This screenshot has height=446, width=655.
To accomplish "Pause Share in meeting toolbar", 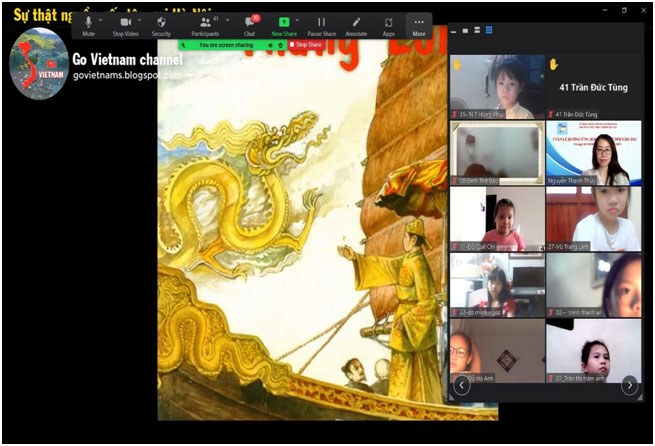I will (x=322, y=26).
